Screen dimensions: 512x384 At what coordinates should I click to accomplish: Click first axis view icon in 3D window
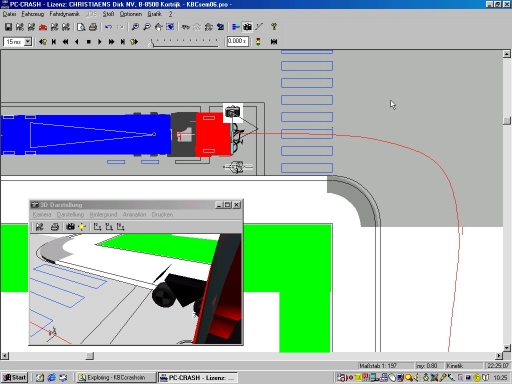pos(97,227)
